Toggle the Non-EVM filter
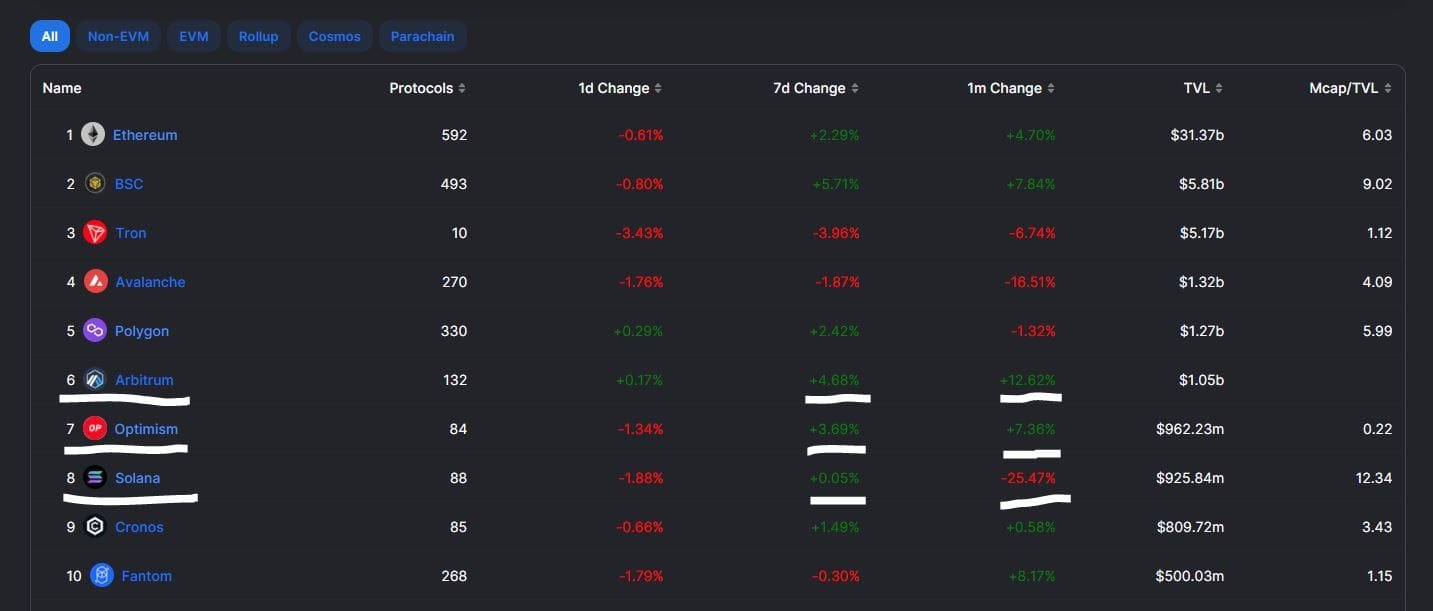Viewport: 1433px width, 611px height. (x=118, y=36)
